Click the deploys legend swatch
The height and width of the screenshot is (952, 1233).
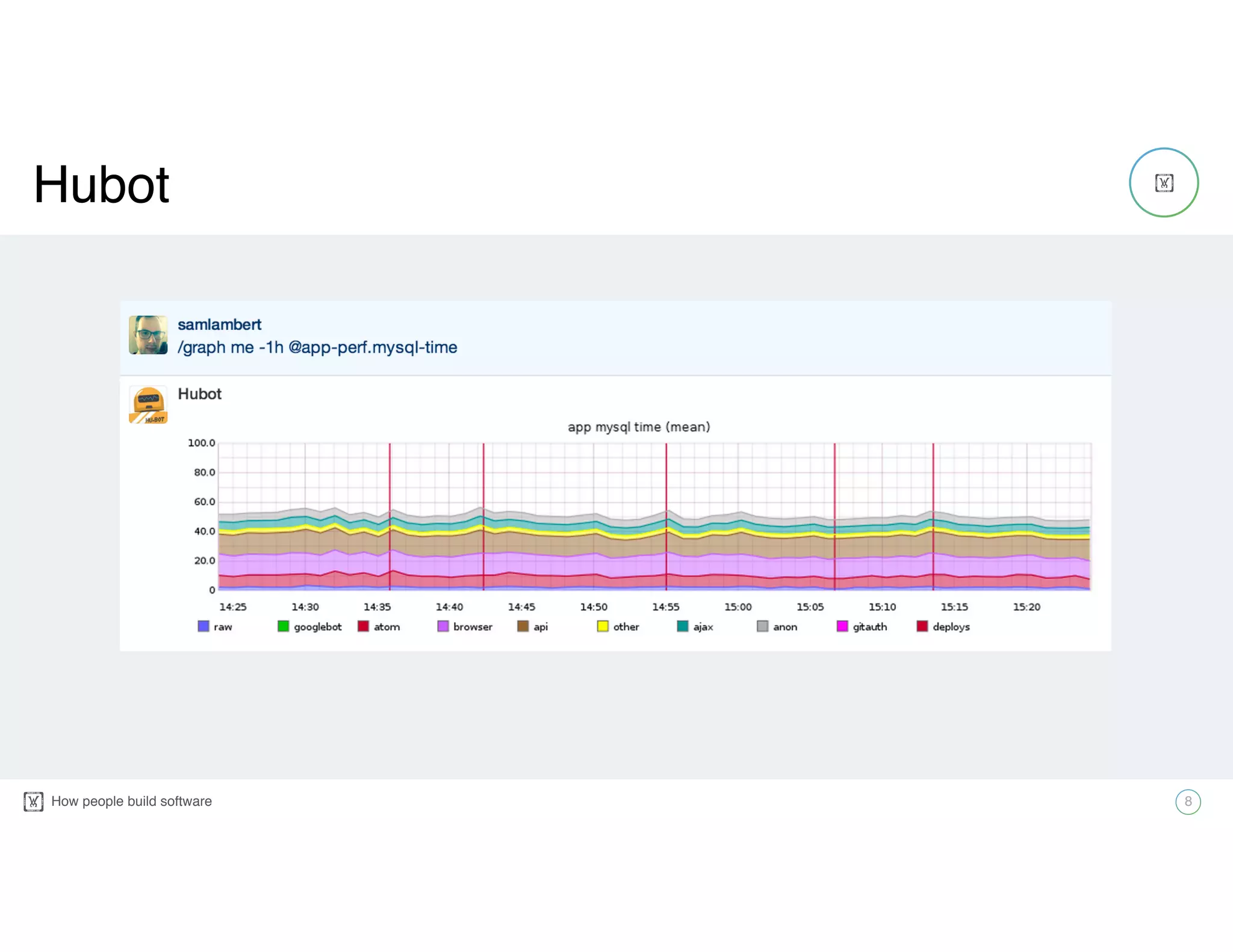tap(922, 626)
